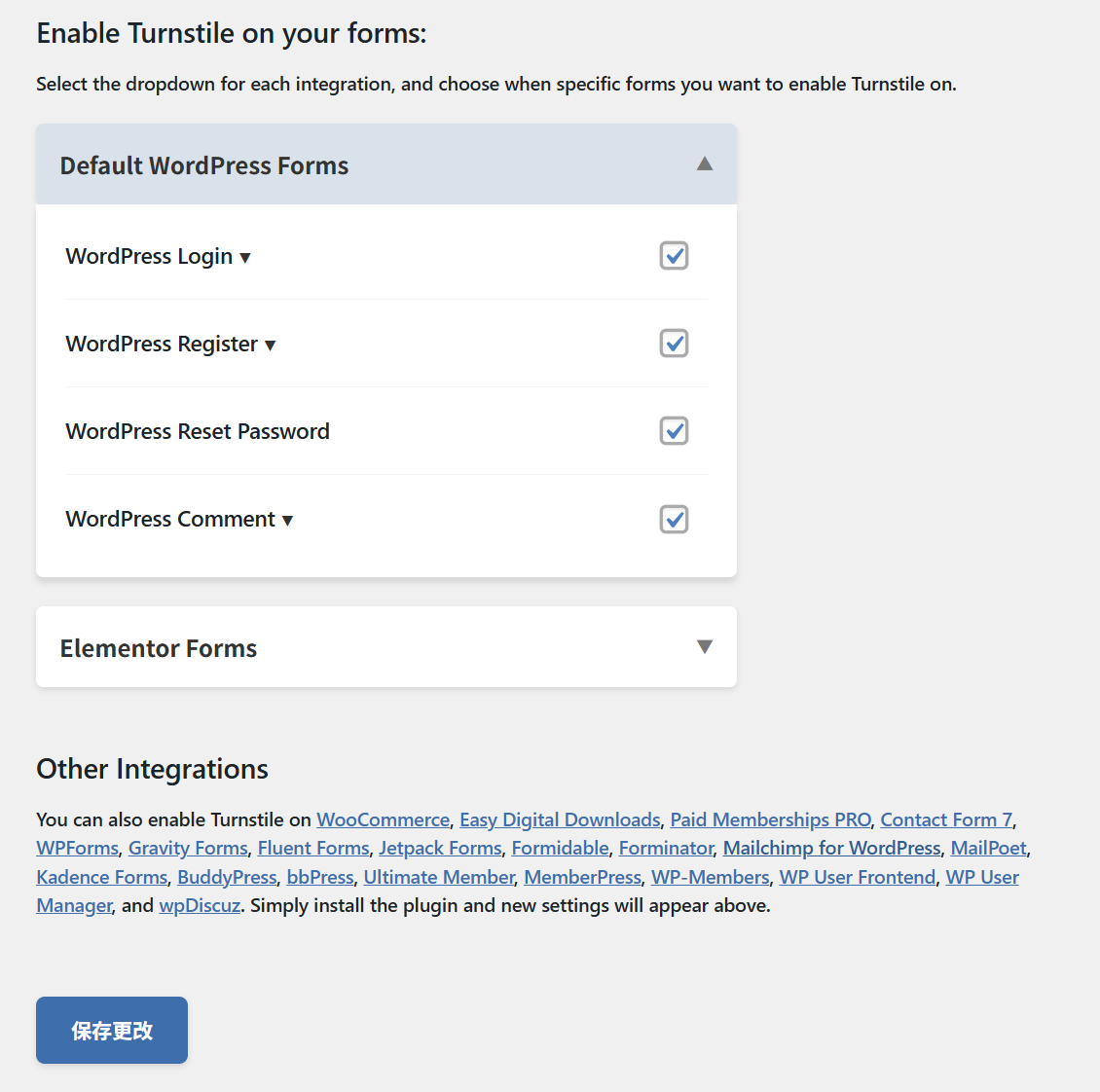The width and height of the screenshot is (1100, 1092).
Task: Open the Ultimate Member link
Action: (x=439, y=877)
